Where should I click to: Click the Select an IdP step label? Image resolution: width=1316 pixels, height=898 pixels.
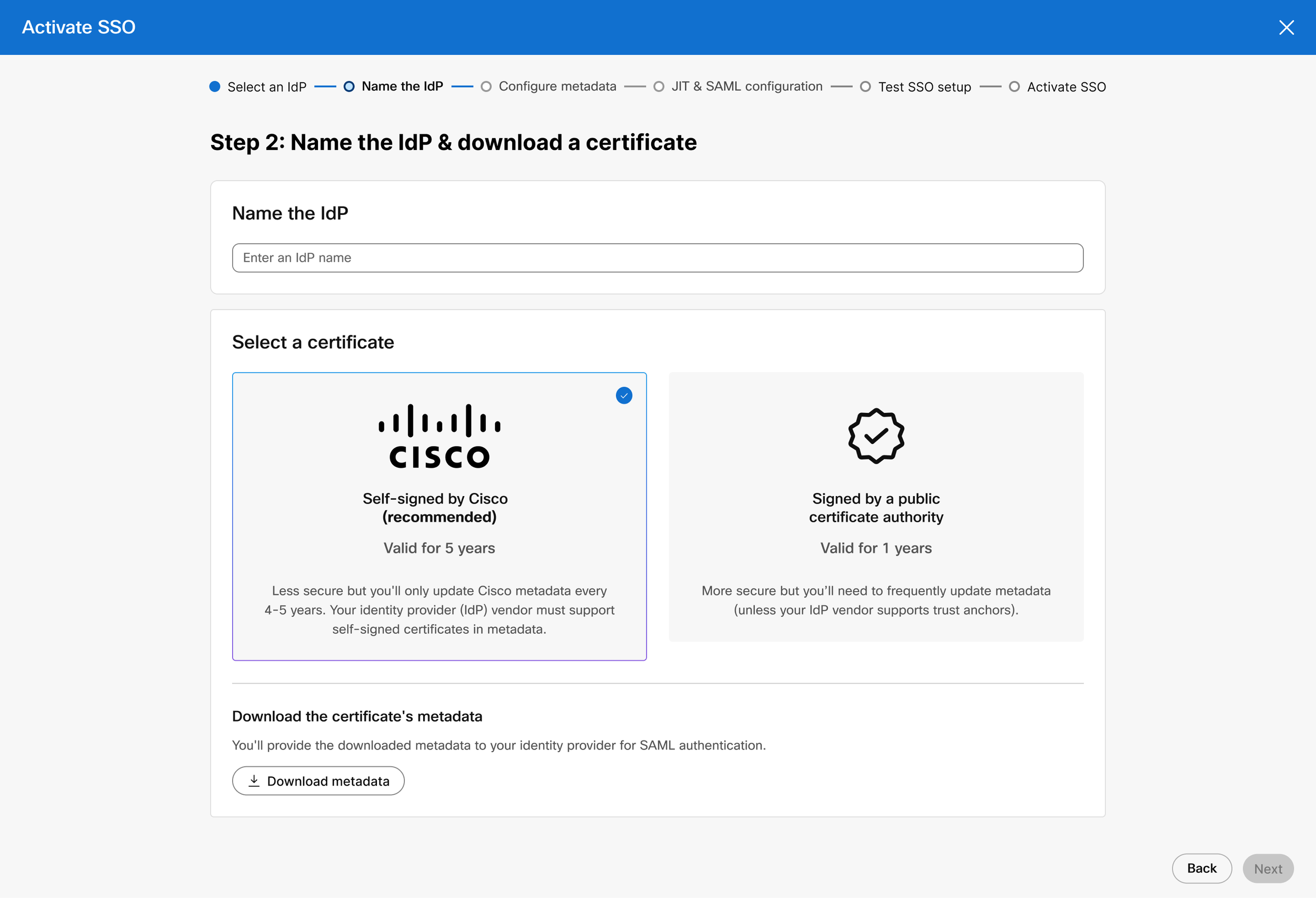point(267,87)
